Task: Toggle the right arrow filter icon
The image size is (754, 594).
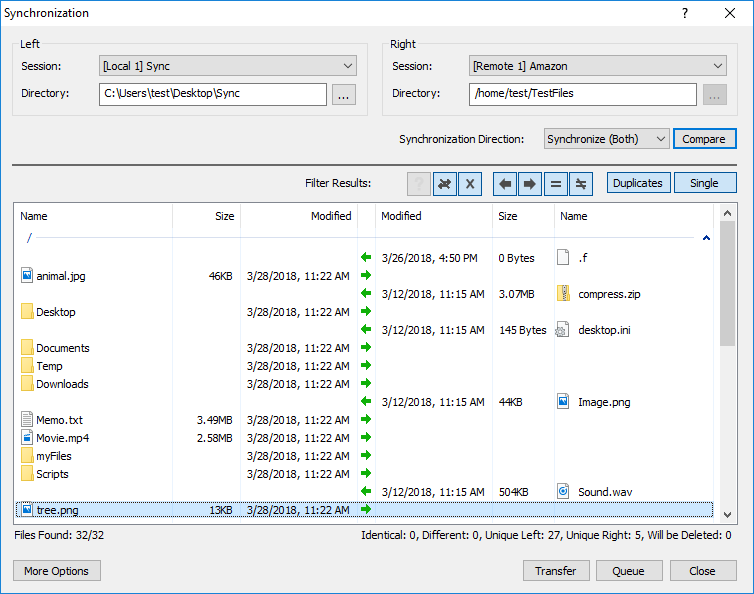Action: pos(530,184)
